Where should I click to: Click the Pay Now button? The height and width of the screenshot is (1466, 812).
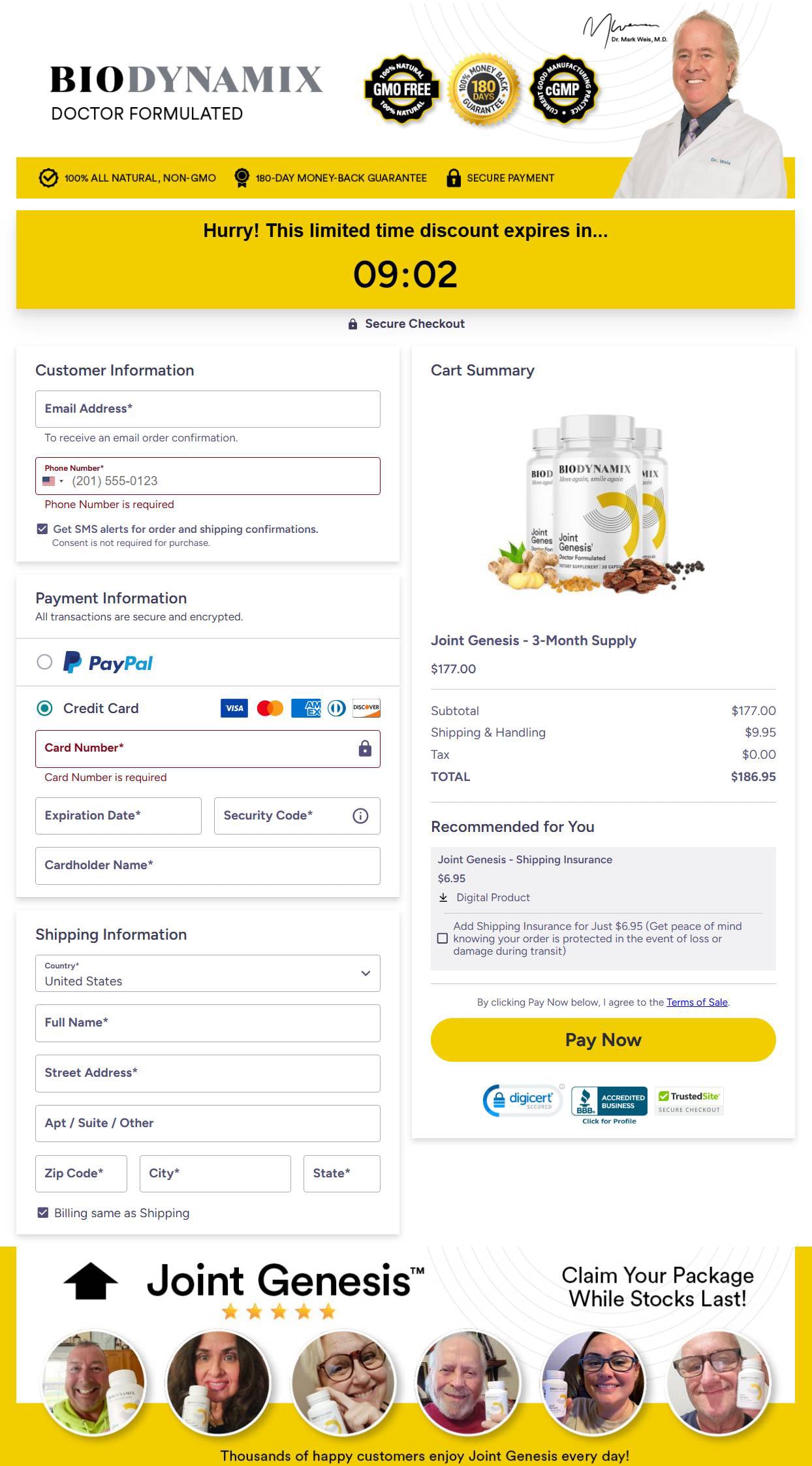(x=603, y=1040)
